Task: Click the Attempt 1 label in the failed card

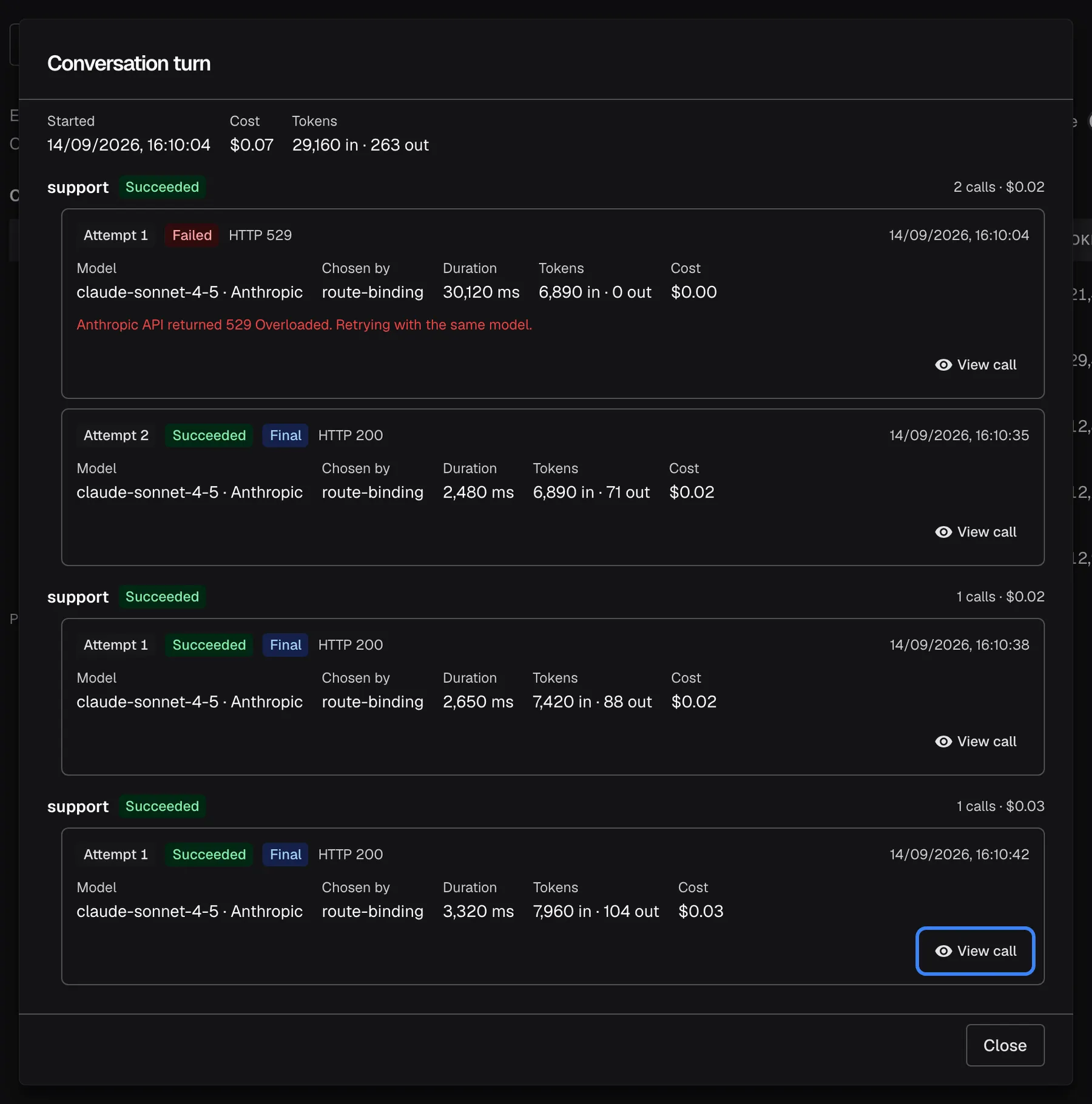Action: coord(116,235)
